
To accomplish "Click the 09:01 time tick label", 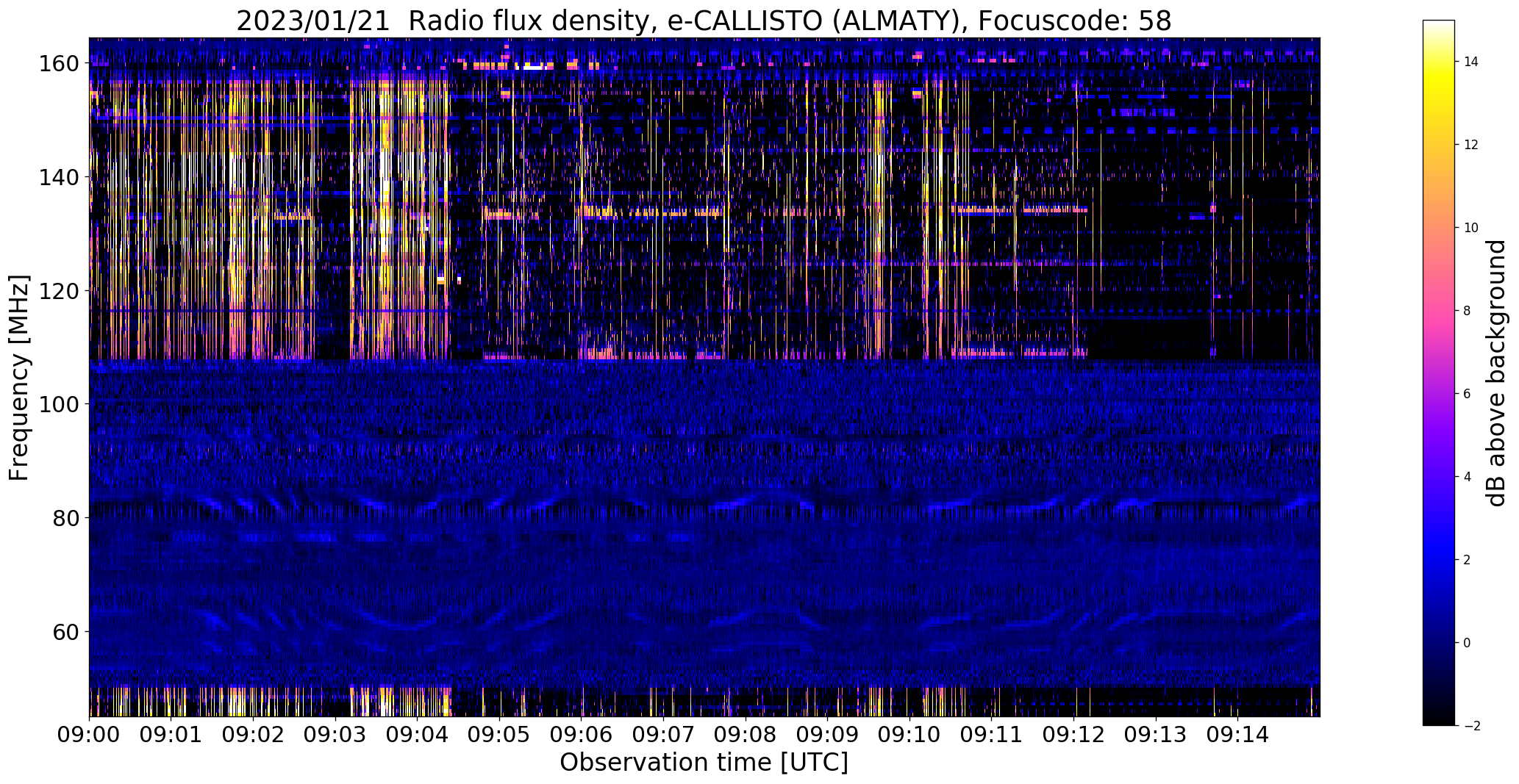I will click(171, 735).
